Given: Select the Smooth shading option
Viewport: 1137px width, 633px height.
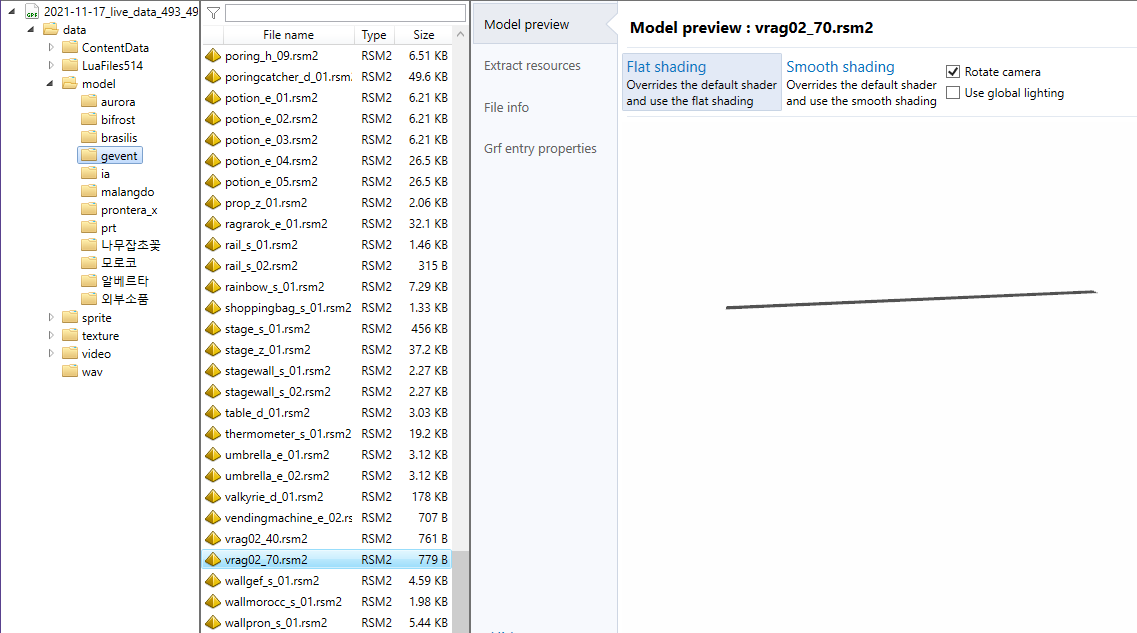Looking at the screenshot, I should click(861, 82).
